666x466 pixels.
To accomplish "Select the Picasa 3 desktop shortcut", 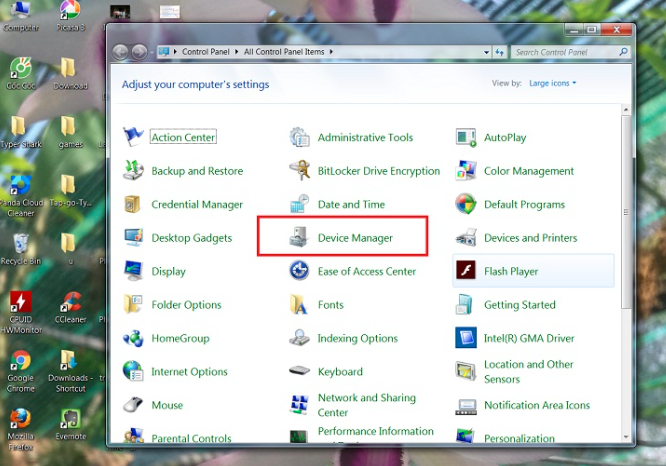I will tap(71, 16).
